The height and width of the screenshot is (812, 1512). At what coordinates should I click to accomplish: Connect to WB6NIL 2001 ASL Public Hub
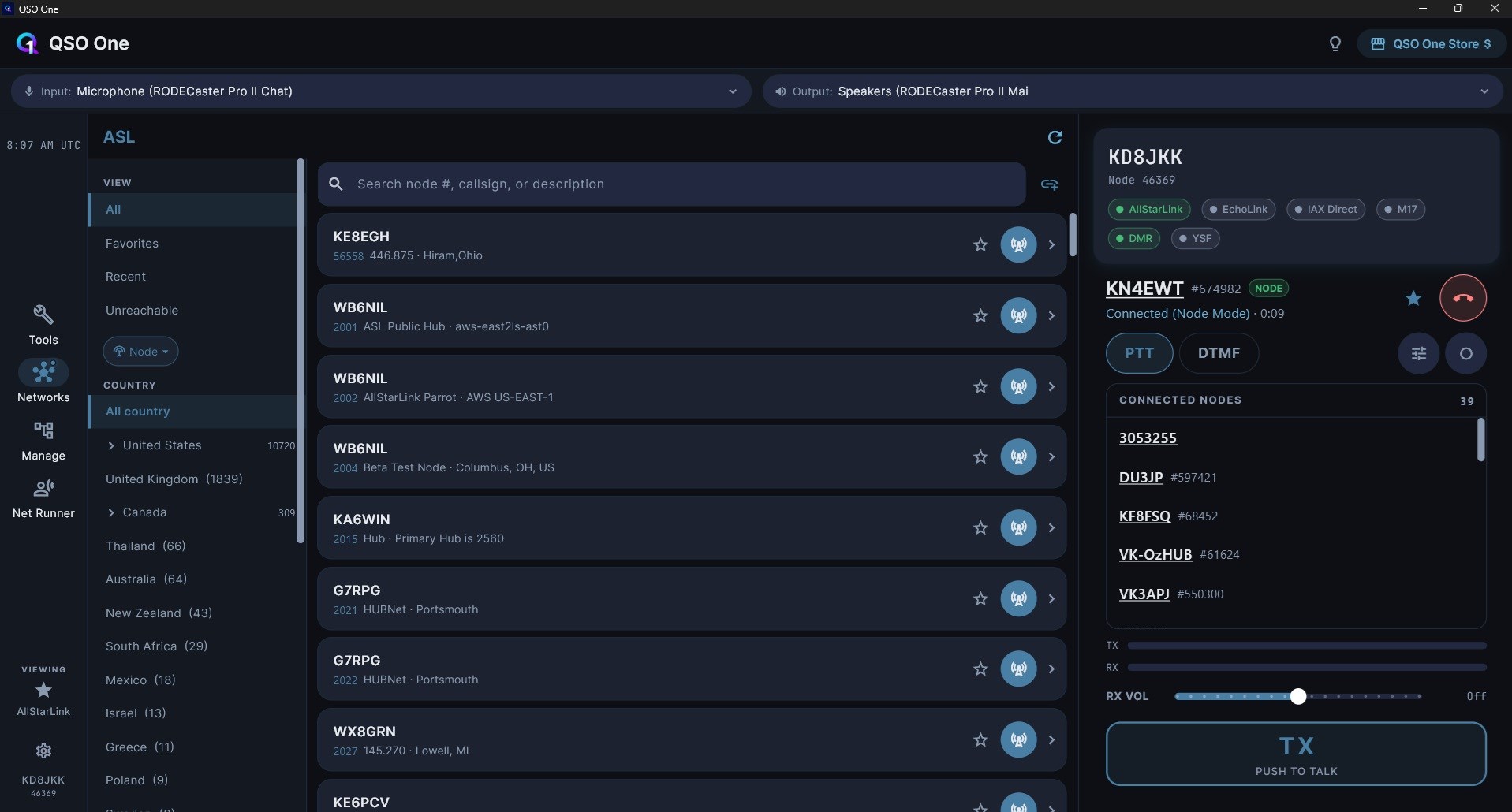click(1018, 315)
